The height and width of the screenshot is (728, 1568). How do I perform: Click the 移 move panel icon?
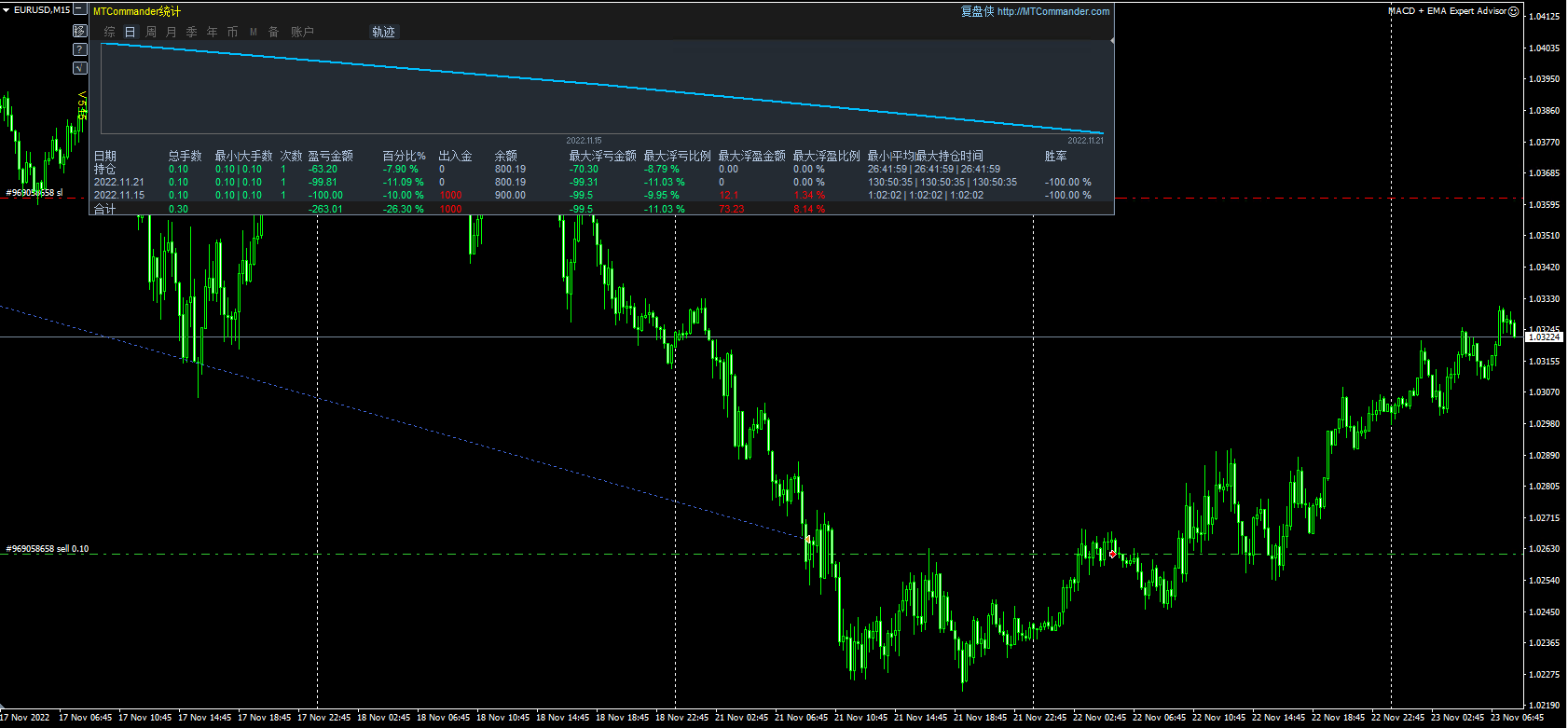(80, 31)
